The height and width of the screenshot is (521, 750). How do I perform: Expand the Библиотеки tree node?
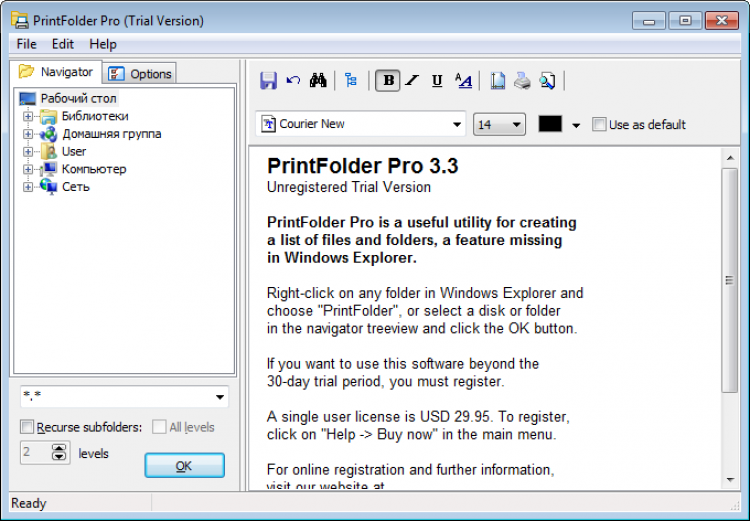pos(28,116)
